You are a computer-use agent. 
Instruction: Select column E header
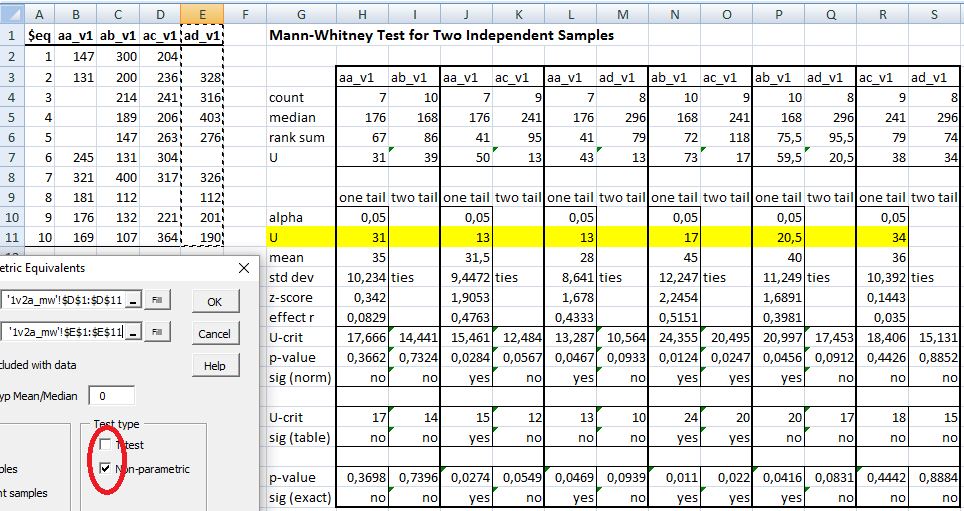(x=202, y=14)
